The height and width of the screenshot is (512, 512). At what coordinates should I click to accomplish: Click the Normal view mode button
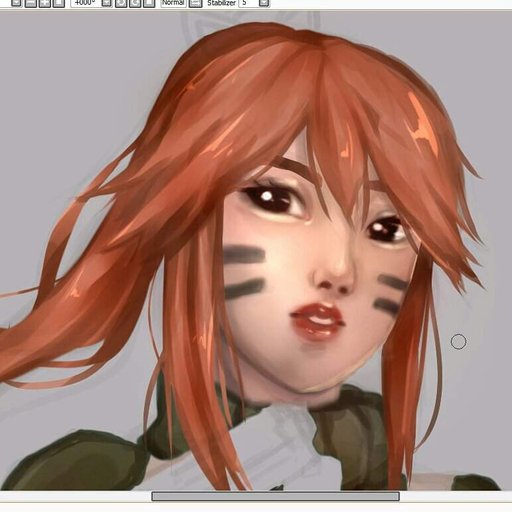[x=173, y=3]
